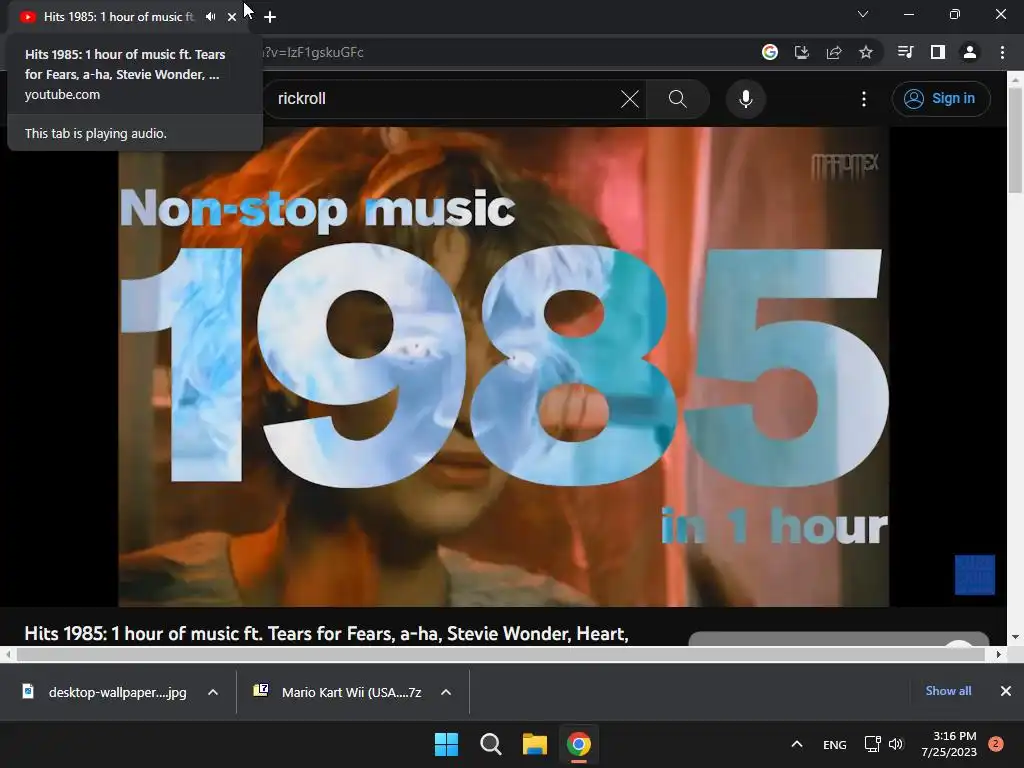Switch input language via ENG
1024x768 pixels.
(x=835, y=744)
